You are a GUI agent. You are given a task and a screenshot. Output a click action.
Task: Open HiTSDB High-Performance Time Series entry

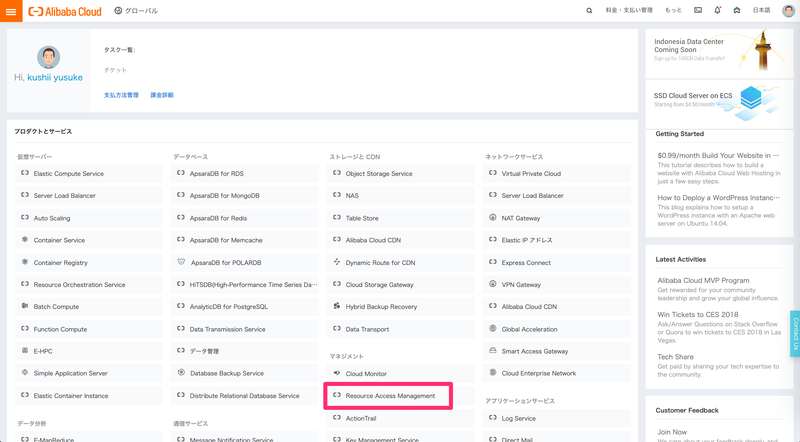click(244, 284)
